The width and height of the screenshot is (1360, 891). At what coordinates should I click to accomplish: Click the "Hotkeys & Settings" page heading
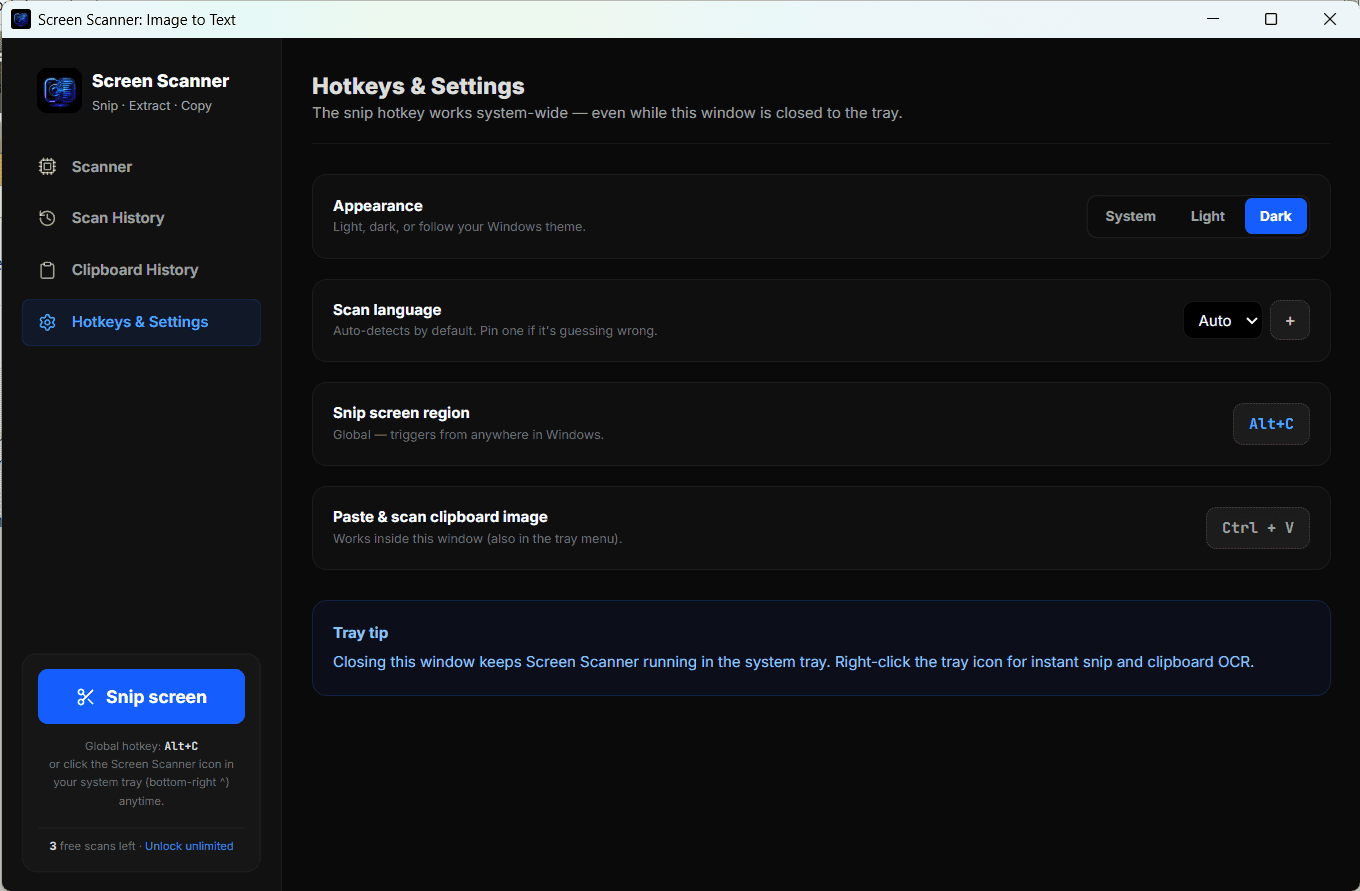coord(418,86)
